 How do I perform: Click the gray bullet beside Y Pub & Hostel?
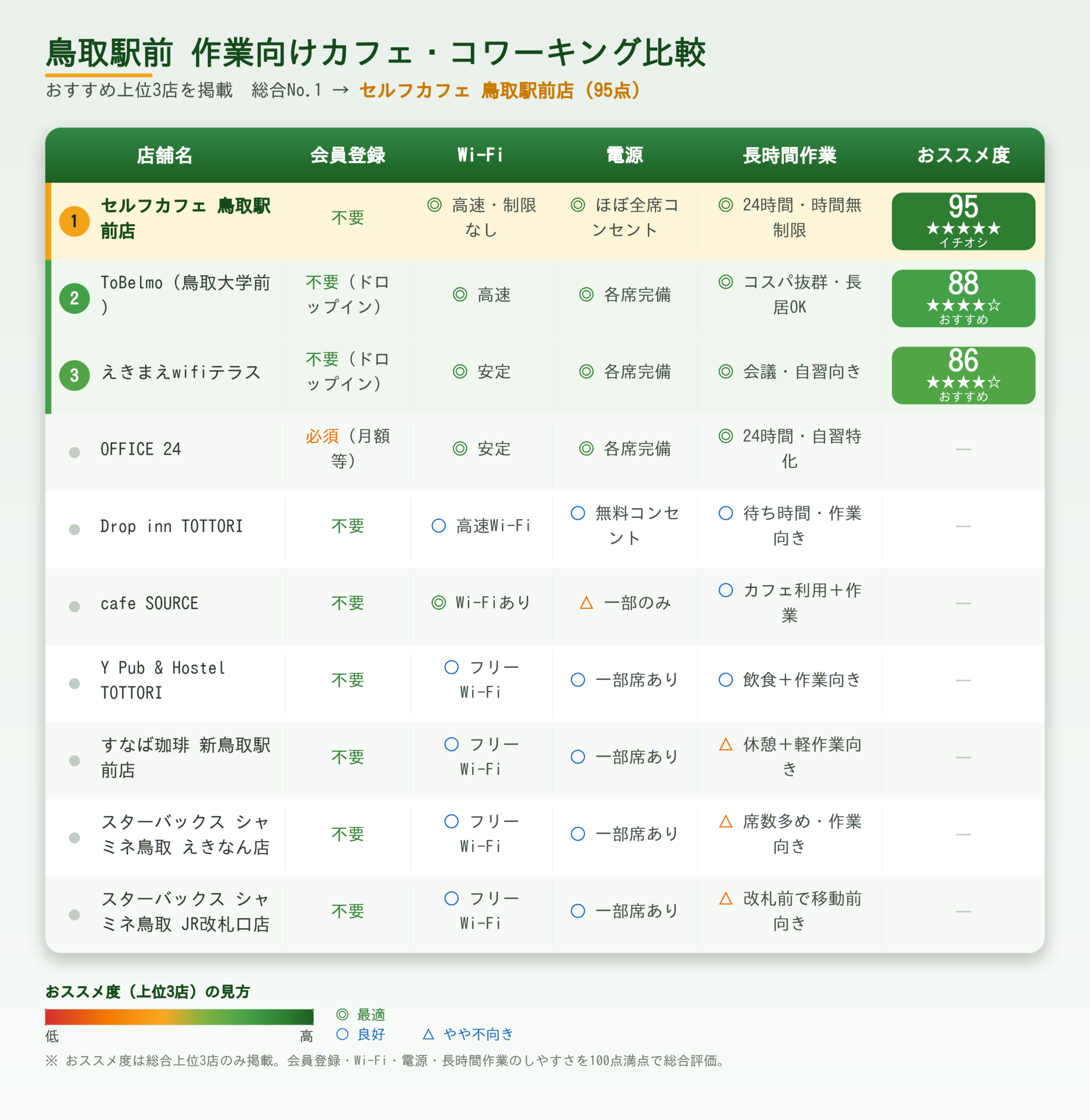pos(74,683)
